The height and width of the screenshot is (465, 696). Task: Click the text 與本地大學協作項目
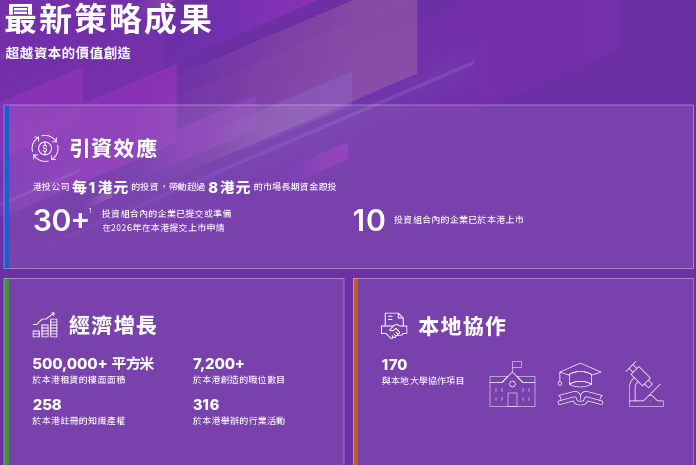[423, 381]
